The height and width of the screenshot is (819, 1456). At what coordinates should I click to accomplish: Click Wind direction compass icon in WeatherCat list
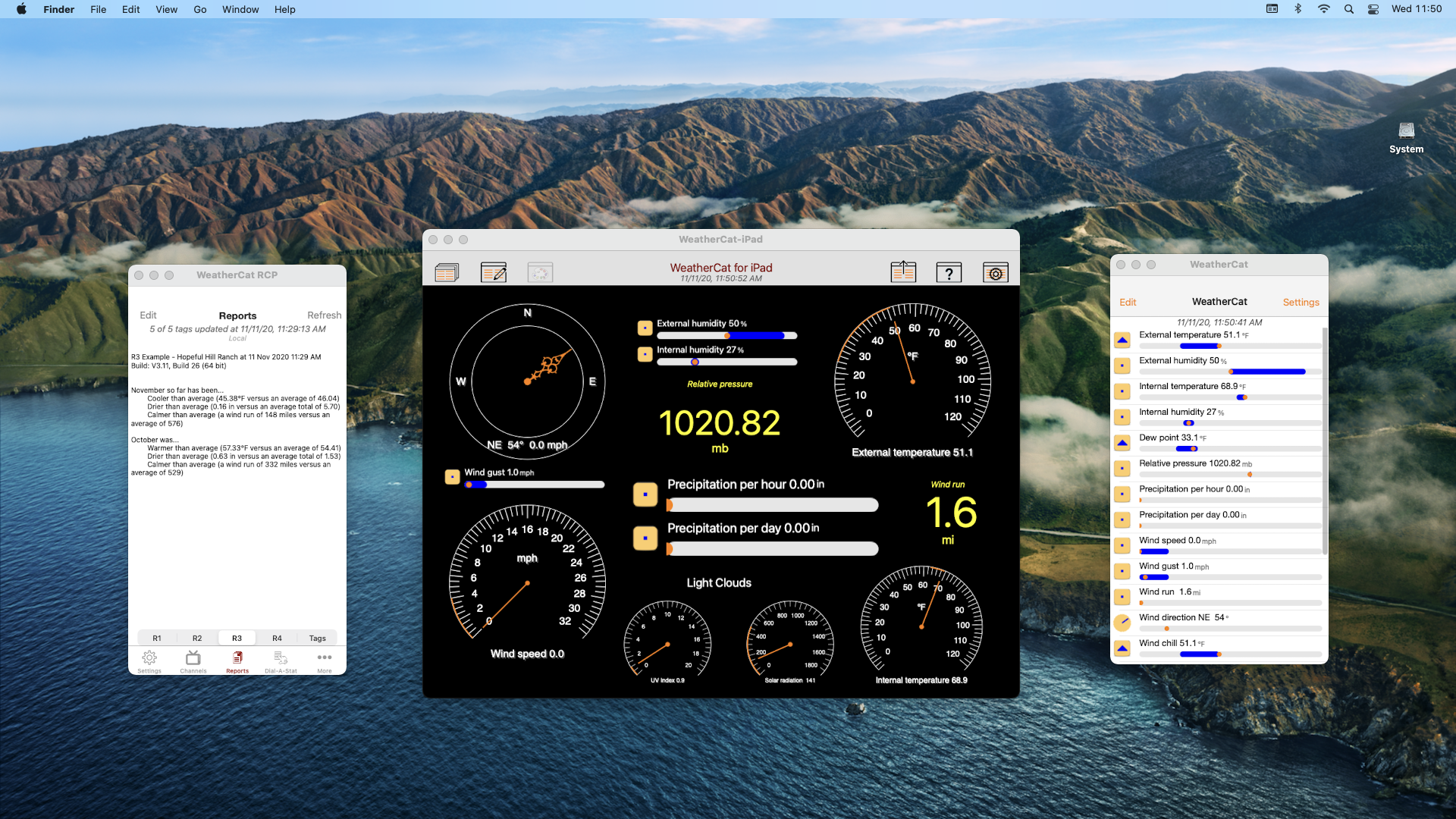click(x=1122, y=623)
